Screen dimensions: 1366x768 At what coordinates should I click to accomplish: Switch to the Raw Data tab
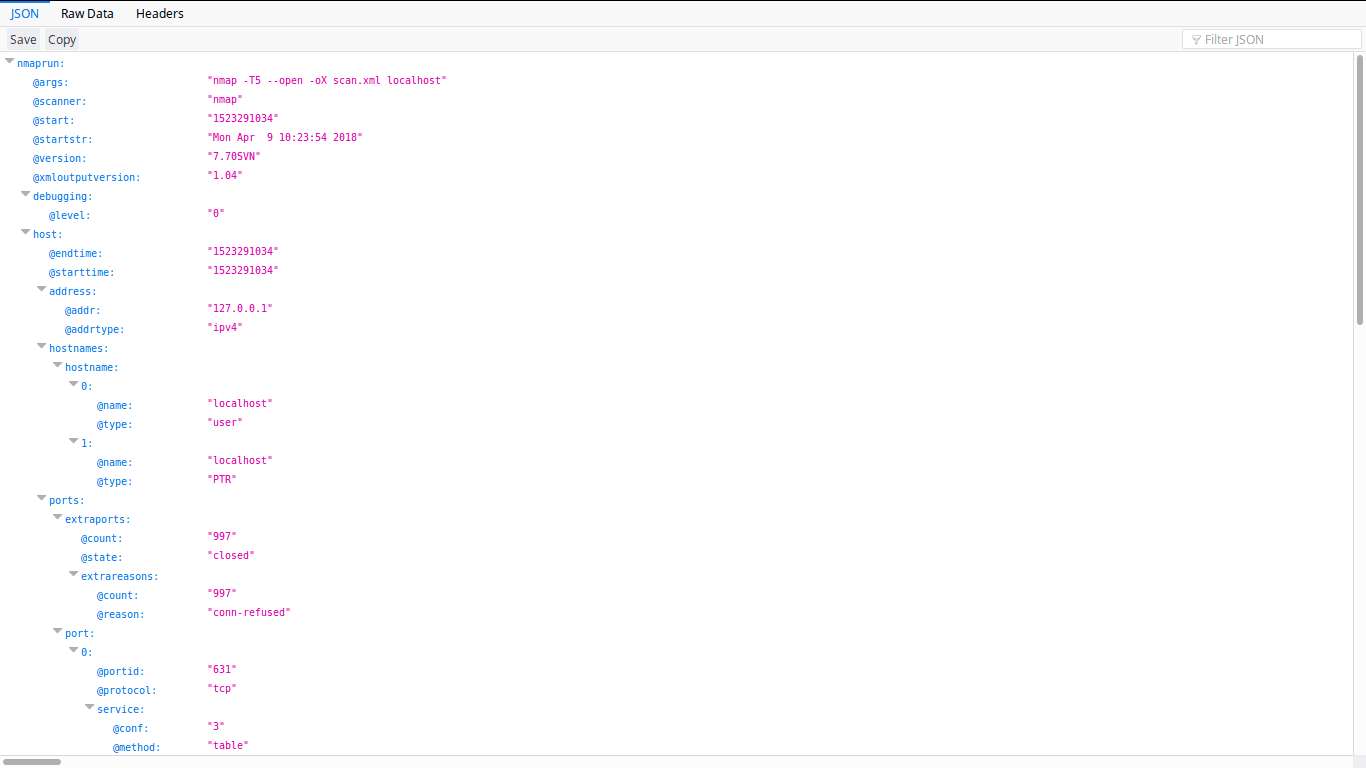click(x=87, y=13)
